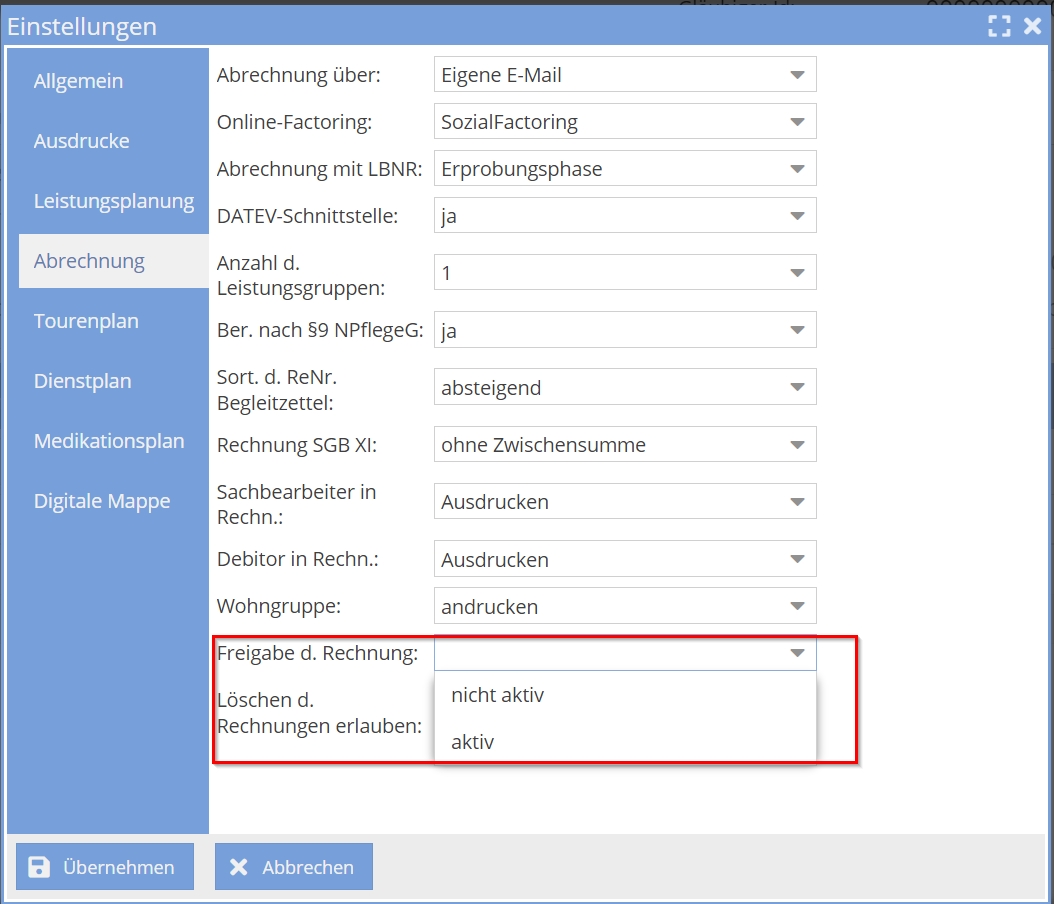1054x904 pixels.
Task: Select 'aktiv' option in the dropdown list
Action: pyautogui.click(x=473, y=742)
